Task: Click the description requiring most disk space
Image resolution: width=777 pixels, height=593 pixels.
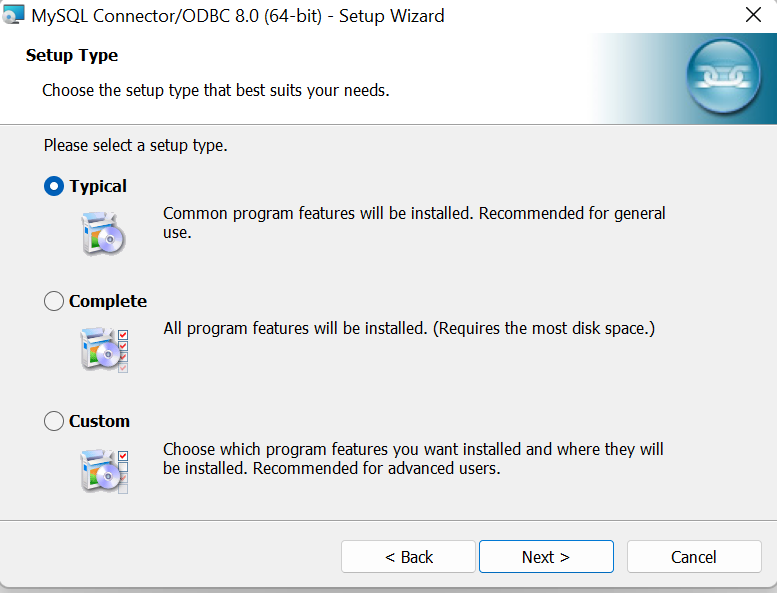Action: click(x=408, y=328)
